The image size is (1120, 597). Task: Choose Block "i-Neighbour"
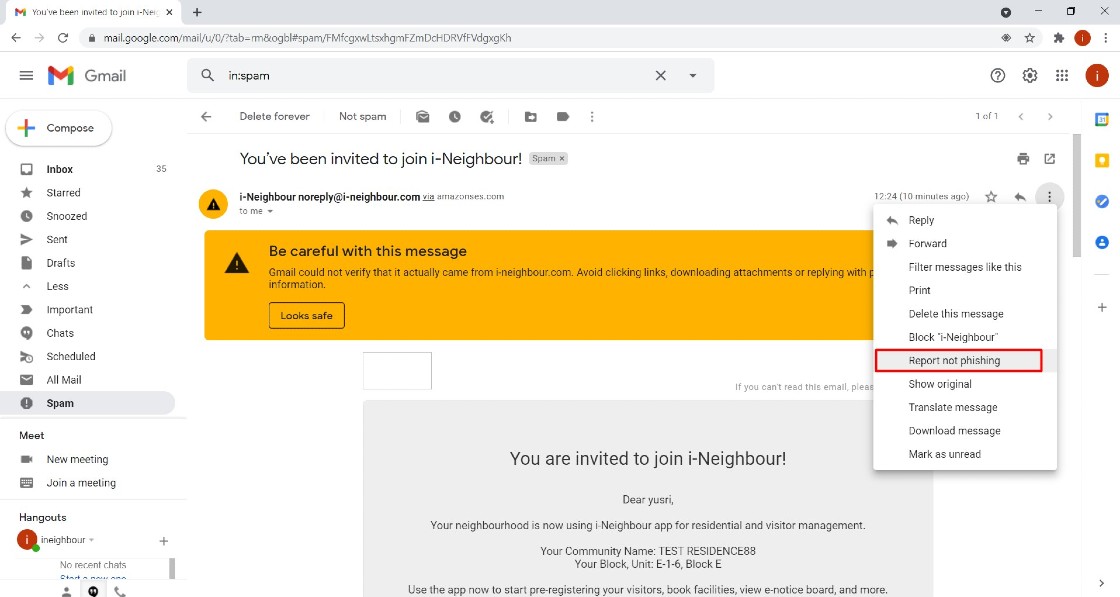point(965,337)
